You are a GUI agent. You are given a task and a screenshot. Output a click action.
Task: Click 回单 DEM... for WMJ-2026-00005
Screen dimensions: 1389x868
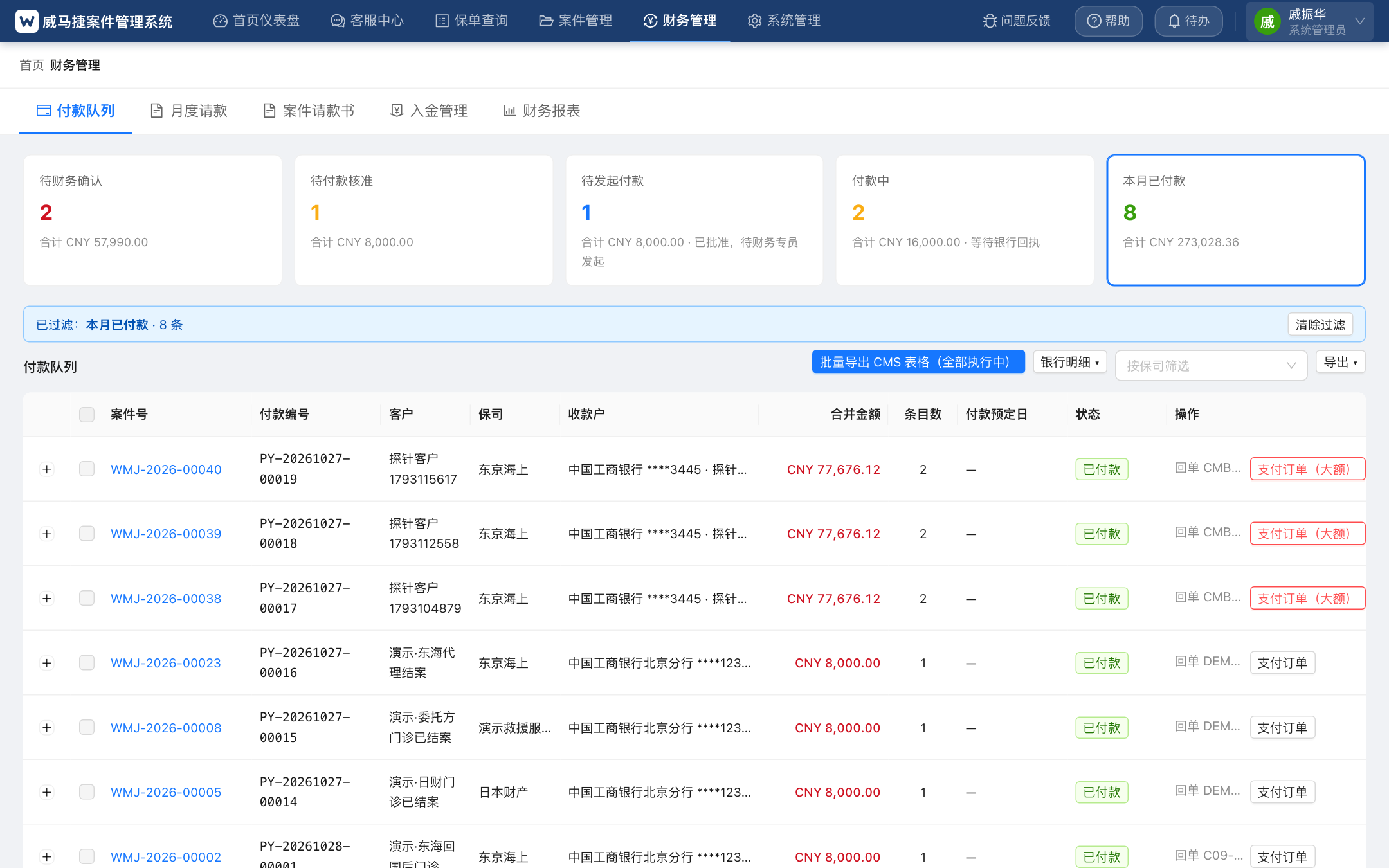pos(1207,791)
